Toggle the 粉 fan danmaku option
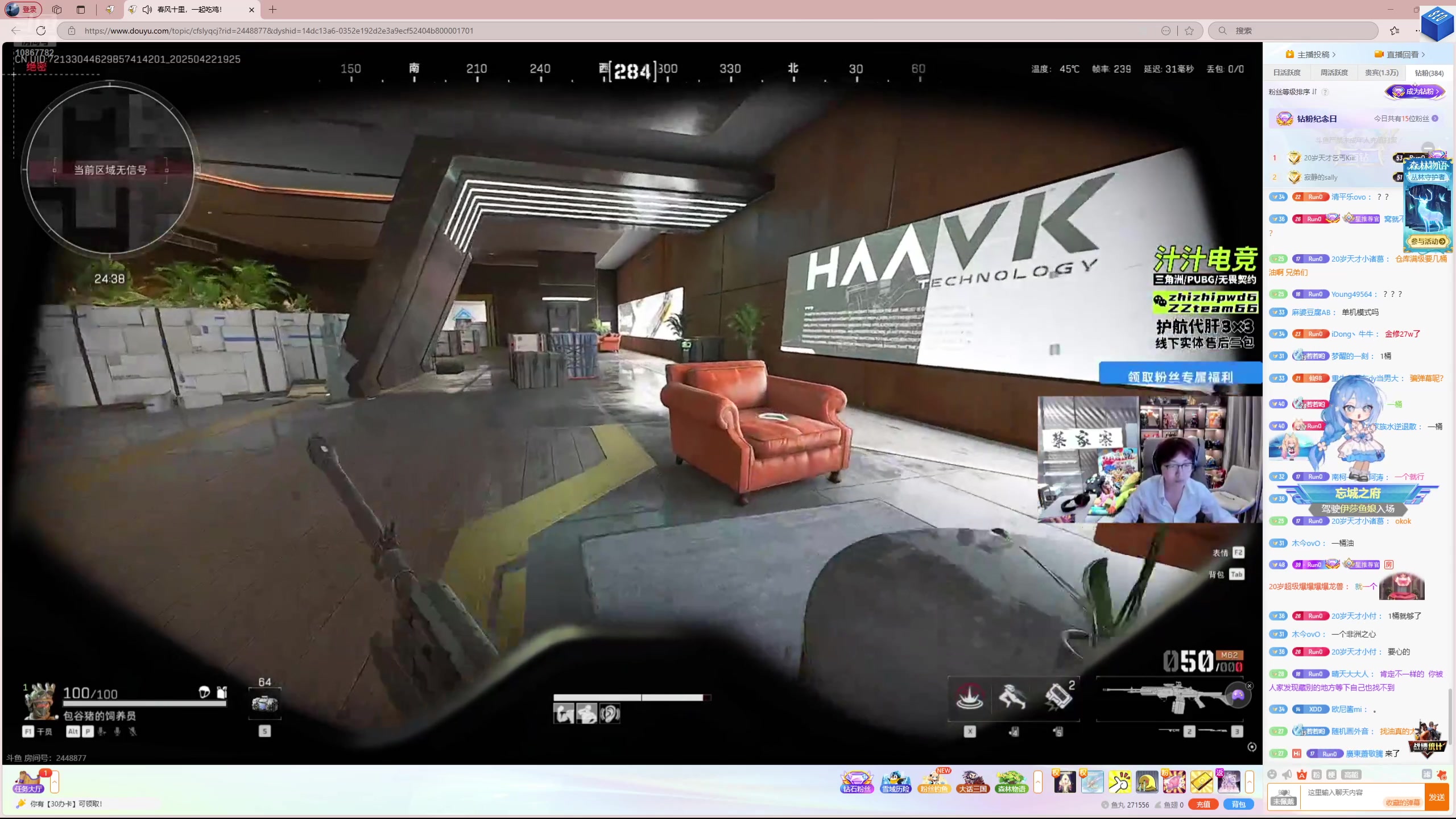 point(1317,775)
